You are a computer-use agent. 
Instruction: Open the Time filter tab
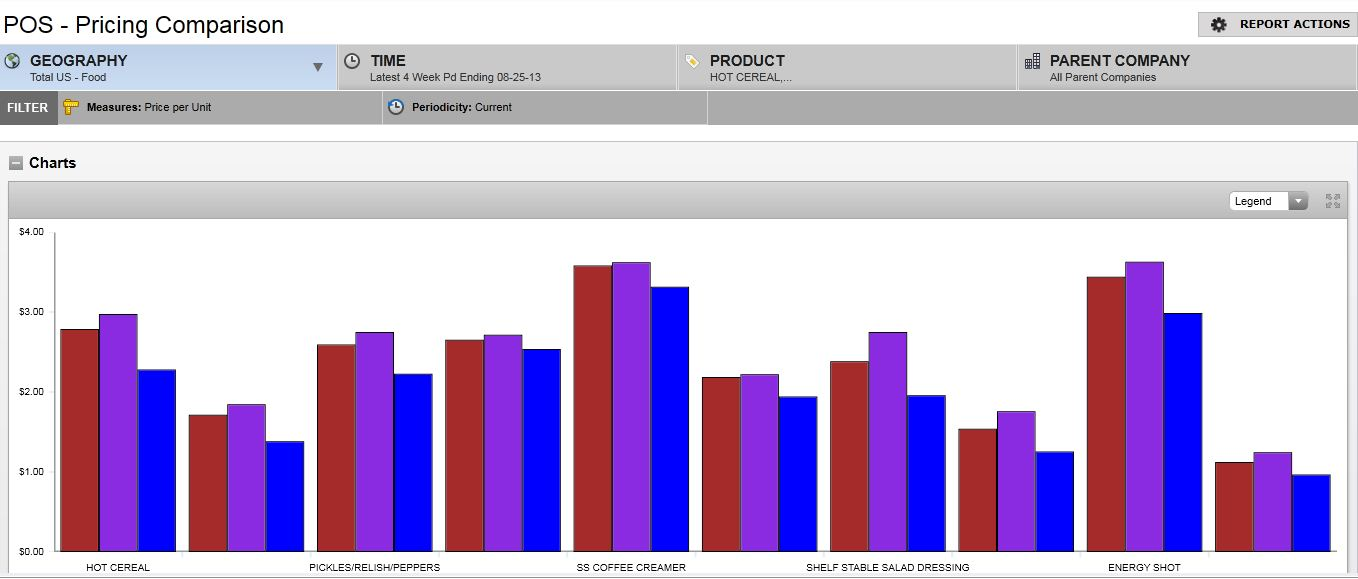pyautogui.click(x=507, y=68)
